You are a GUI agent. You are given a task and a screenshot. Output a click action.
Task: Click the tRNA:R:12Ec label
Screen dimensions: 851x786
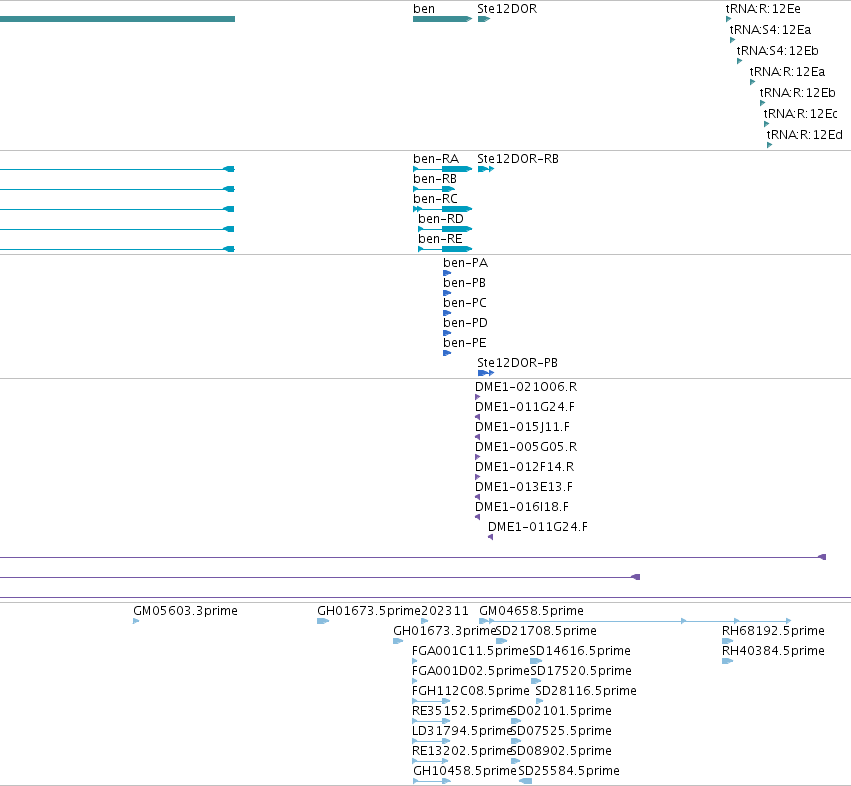click(x=801, y=114)
